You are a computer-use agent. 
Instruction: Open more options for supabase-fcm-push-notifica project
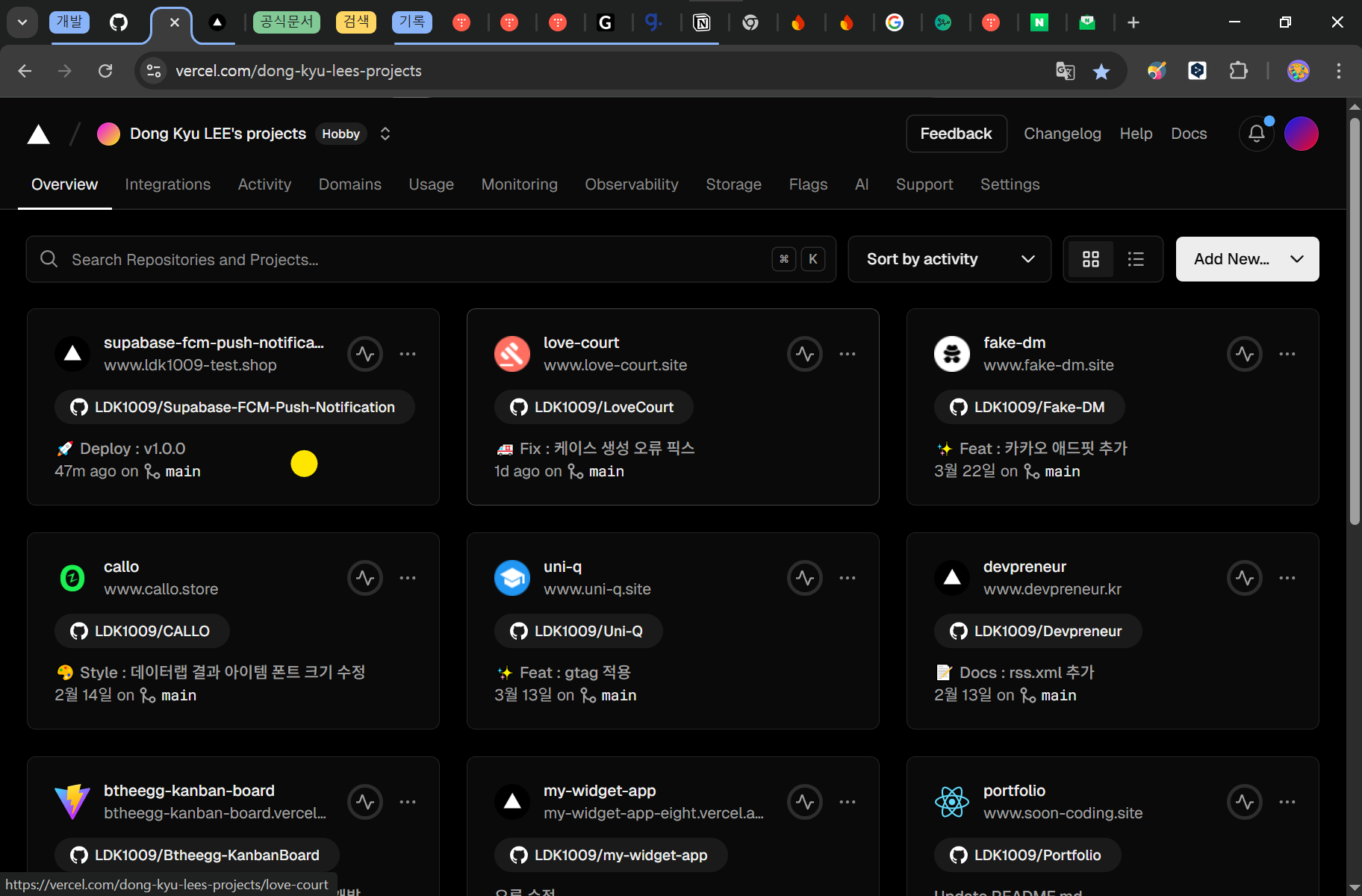(x=408, y=354)
